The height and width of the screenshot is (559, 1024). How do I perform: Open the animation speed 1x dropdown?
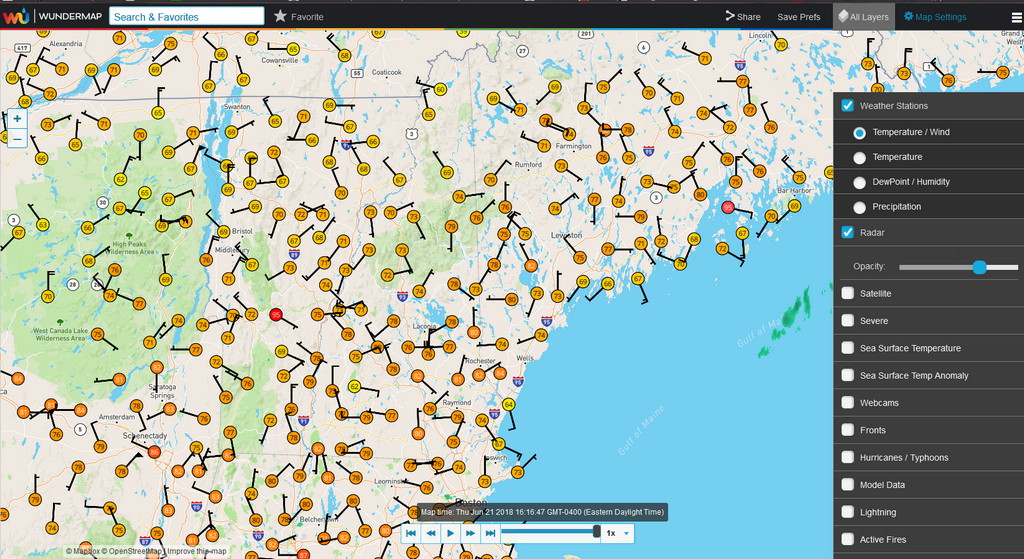coord(618,533)
